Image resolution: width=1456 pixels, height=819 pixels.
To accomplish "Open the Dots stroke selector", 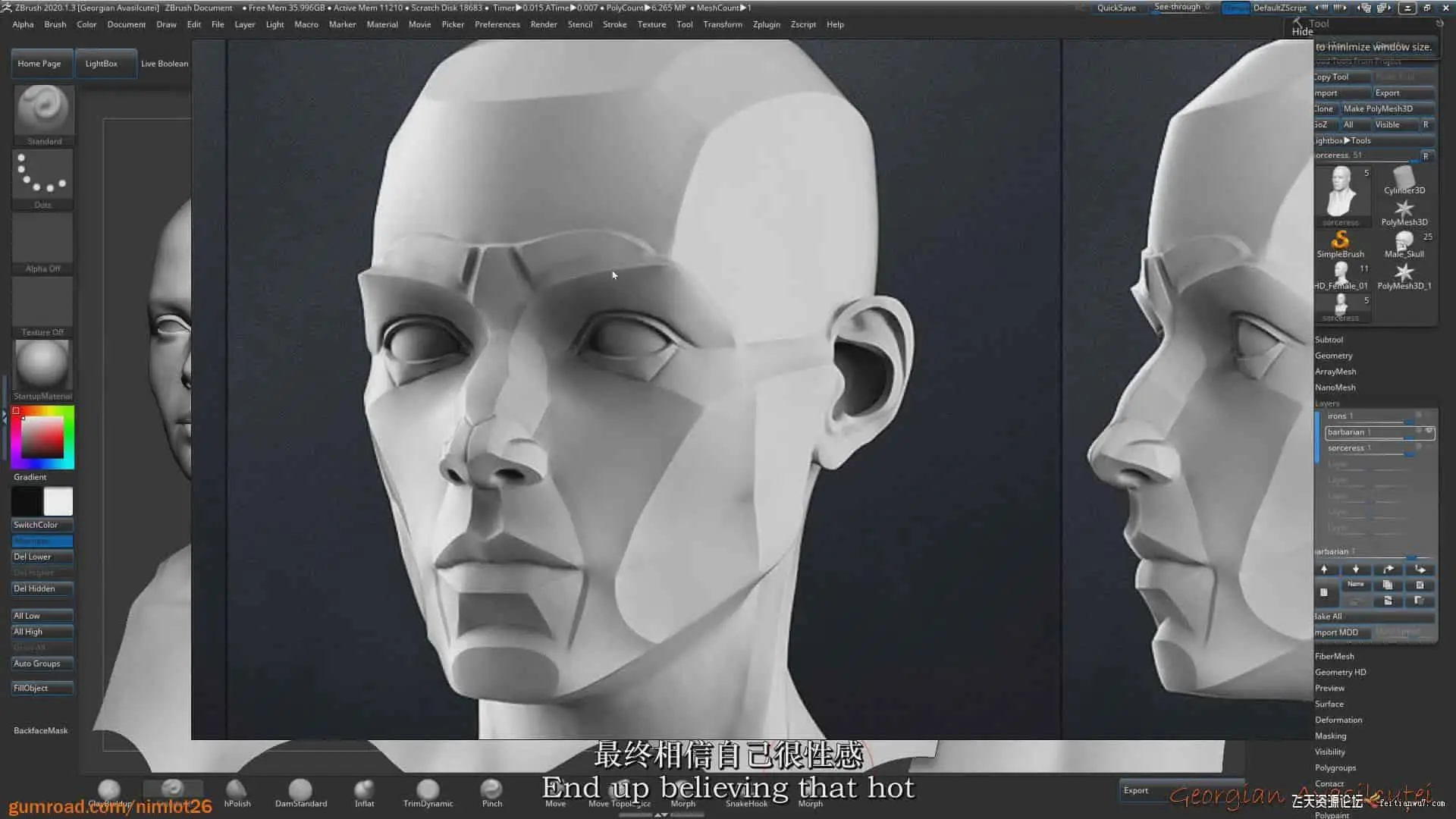I will (42, 175).
